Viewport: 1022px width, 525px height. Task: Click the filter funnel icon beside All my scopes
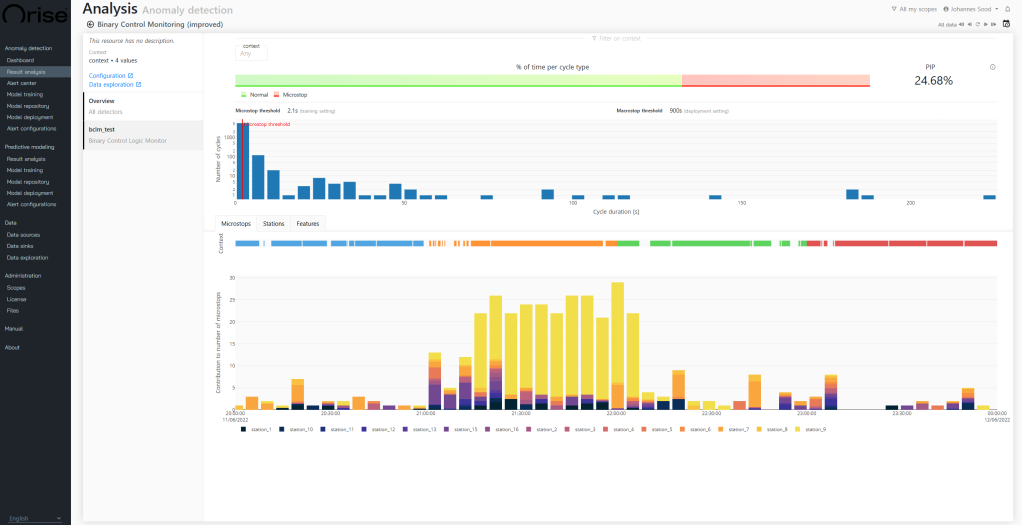(x=893, y=9)
